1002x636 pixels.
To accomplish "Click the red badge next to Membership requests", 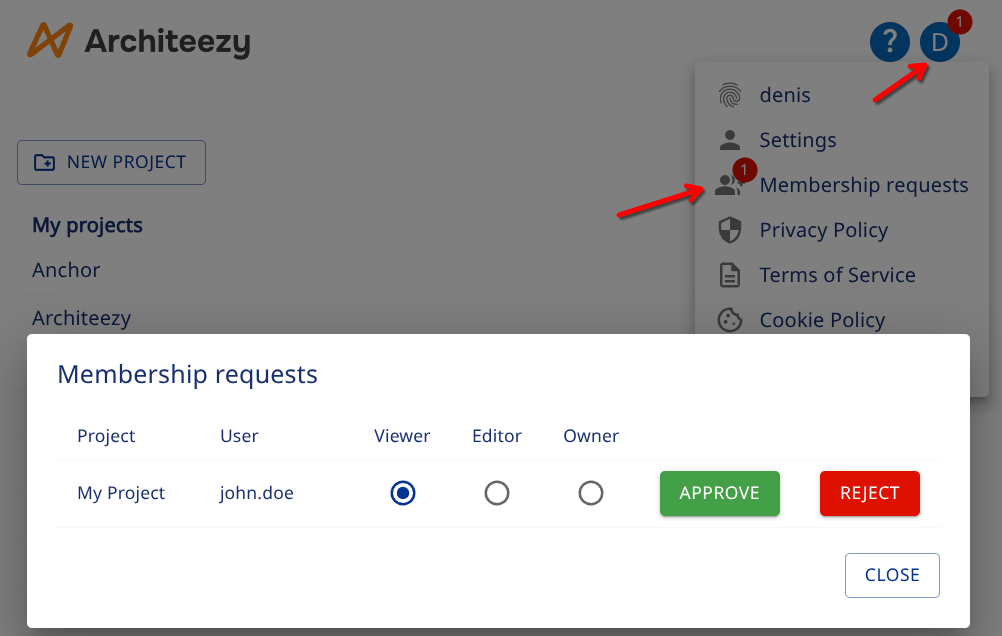I will point(743,170).
